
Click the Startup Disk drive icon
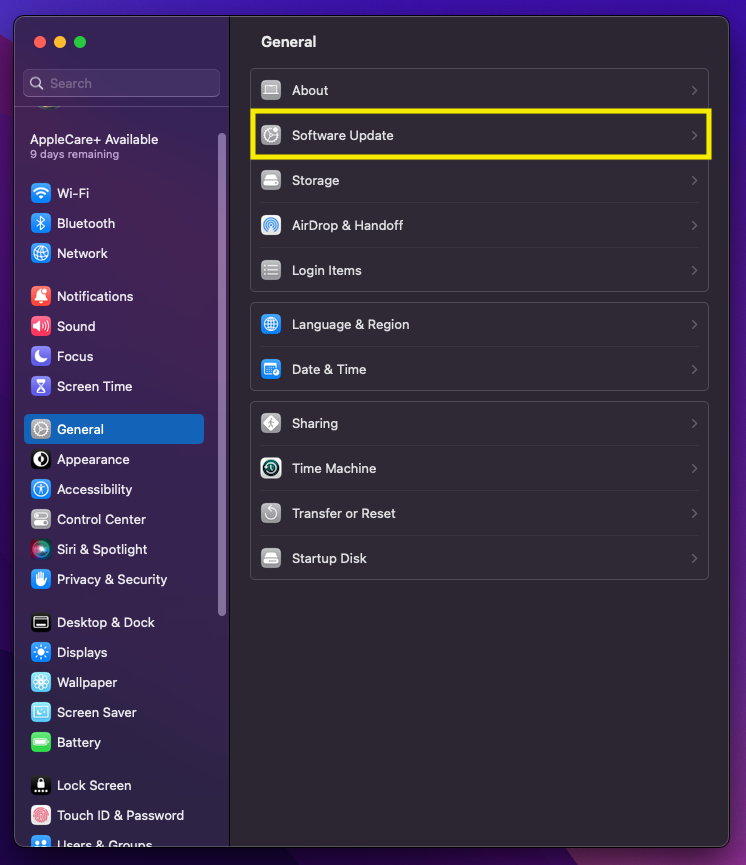(x=271, y=558)
